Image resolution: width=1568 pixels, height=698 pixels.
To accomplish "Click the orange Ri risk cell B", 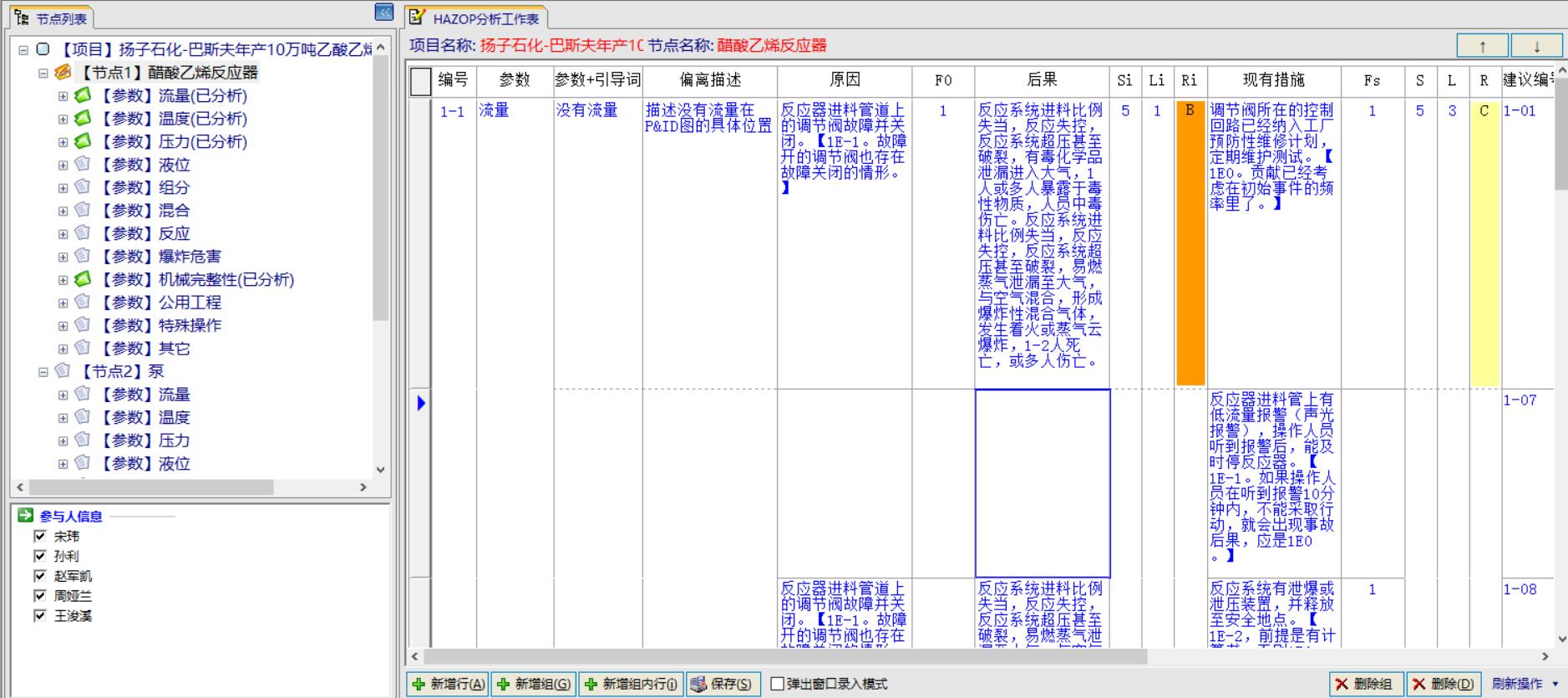I will 1190,242.
